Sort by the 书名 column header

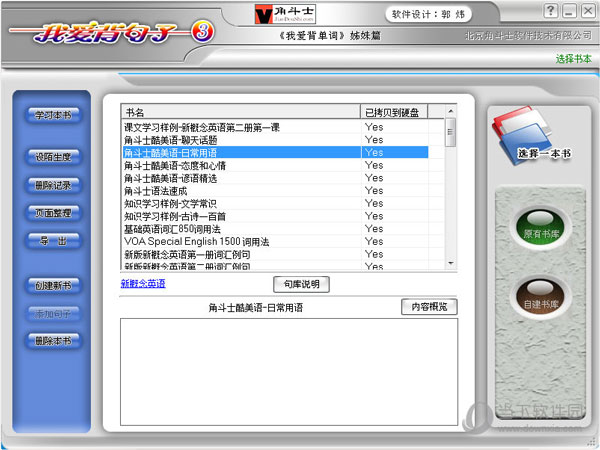[241, 112]
